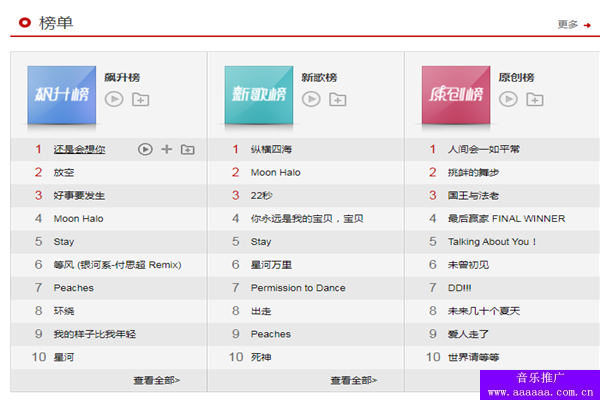The width and height of the screenshot is (600, 400).
Task: Play the 飙升榜 chart
Action: 114,99
